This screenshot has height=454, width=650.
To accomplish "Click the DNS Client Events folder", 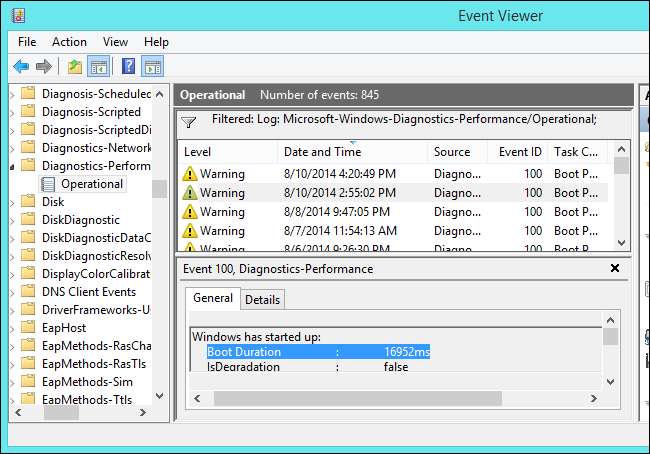I will coord(88,292).
